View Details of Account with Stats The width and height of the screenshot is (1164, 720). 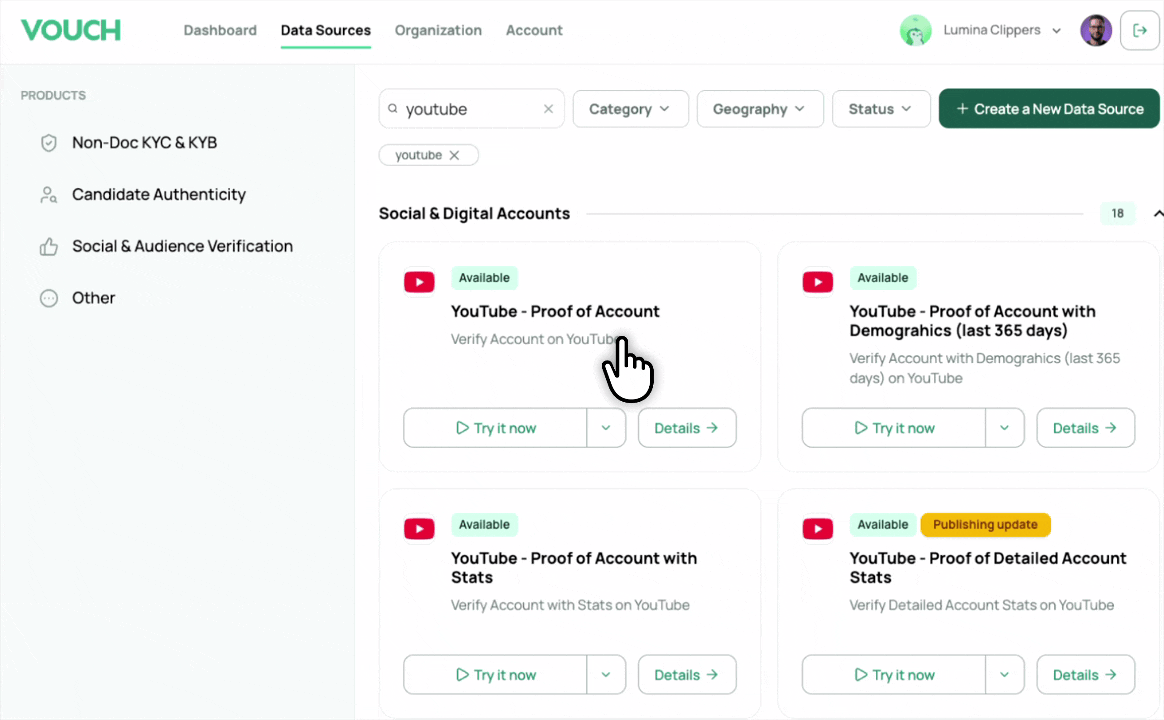(687, 675)
